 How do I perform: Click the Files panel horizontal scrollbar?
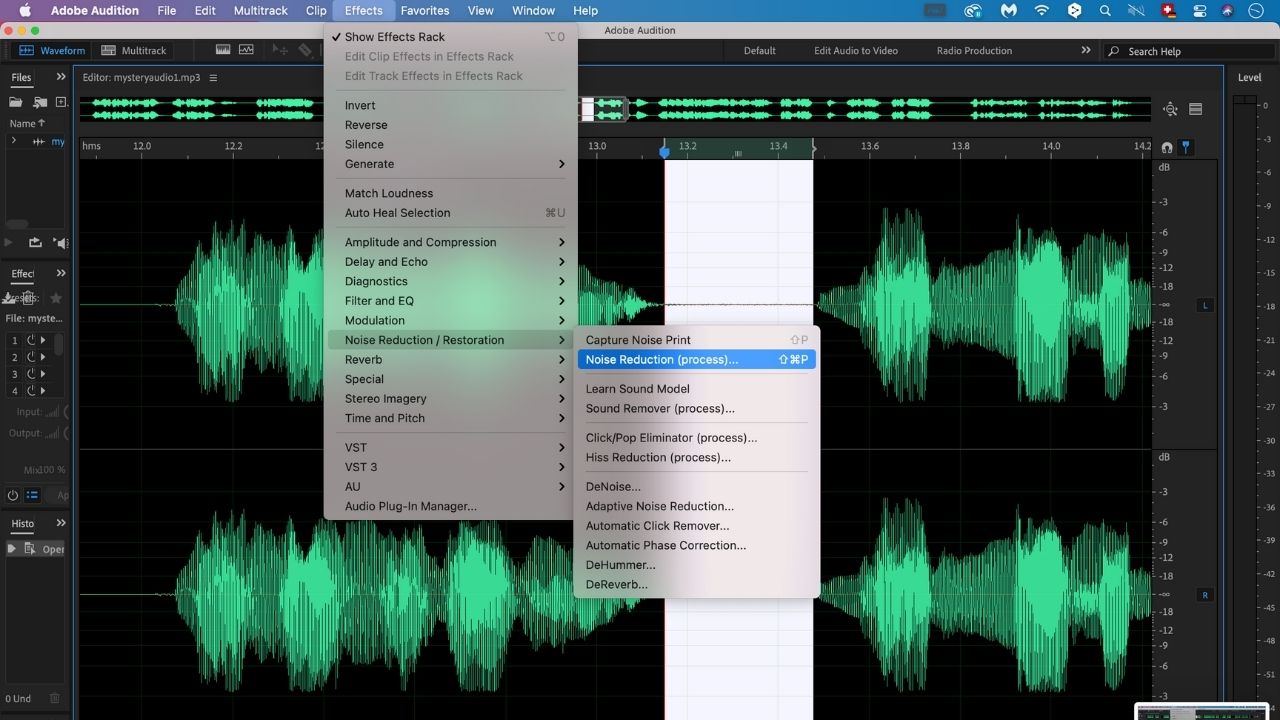coord(17,224)
